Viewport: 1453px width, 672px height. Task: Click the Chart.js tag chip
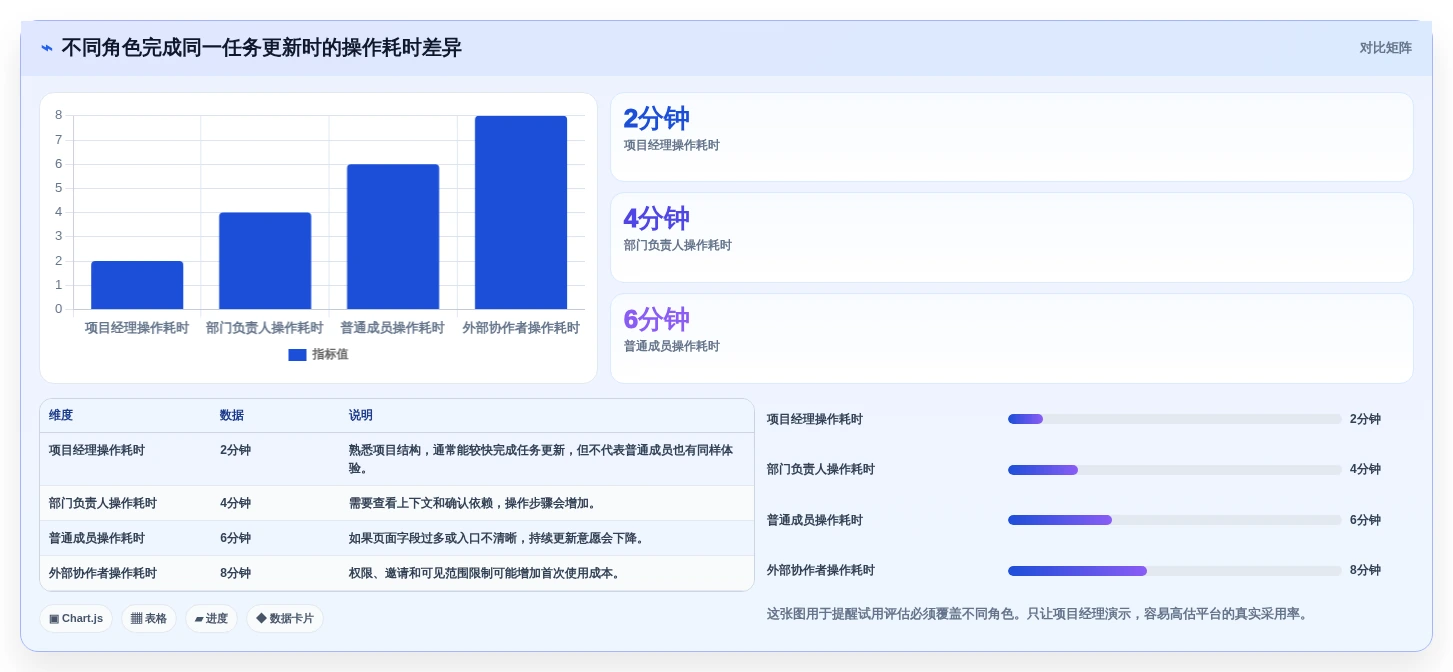(76, 619)
